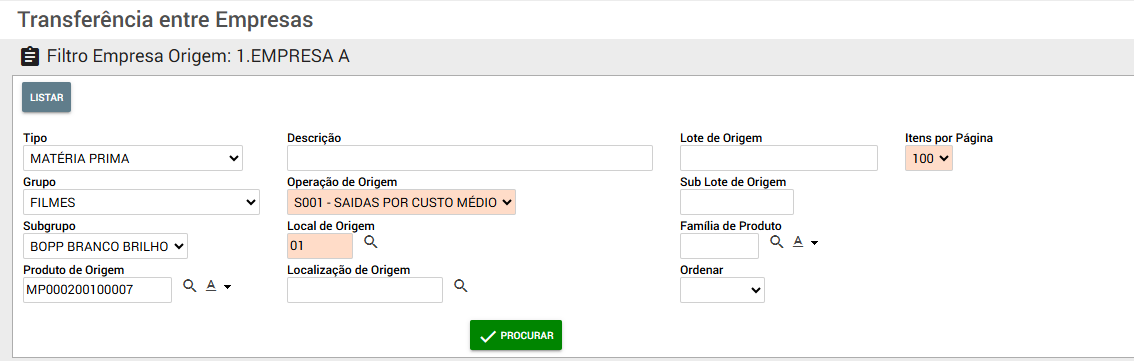
Task: Open Operação de Origem dropdown S001
Action: click(x=402, y=203)
